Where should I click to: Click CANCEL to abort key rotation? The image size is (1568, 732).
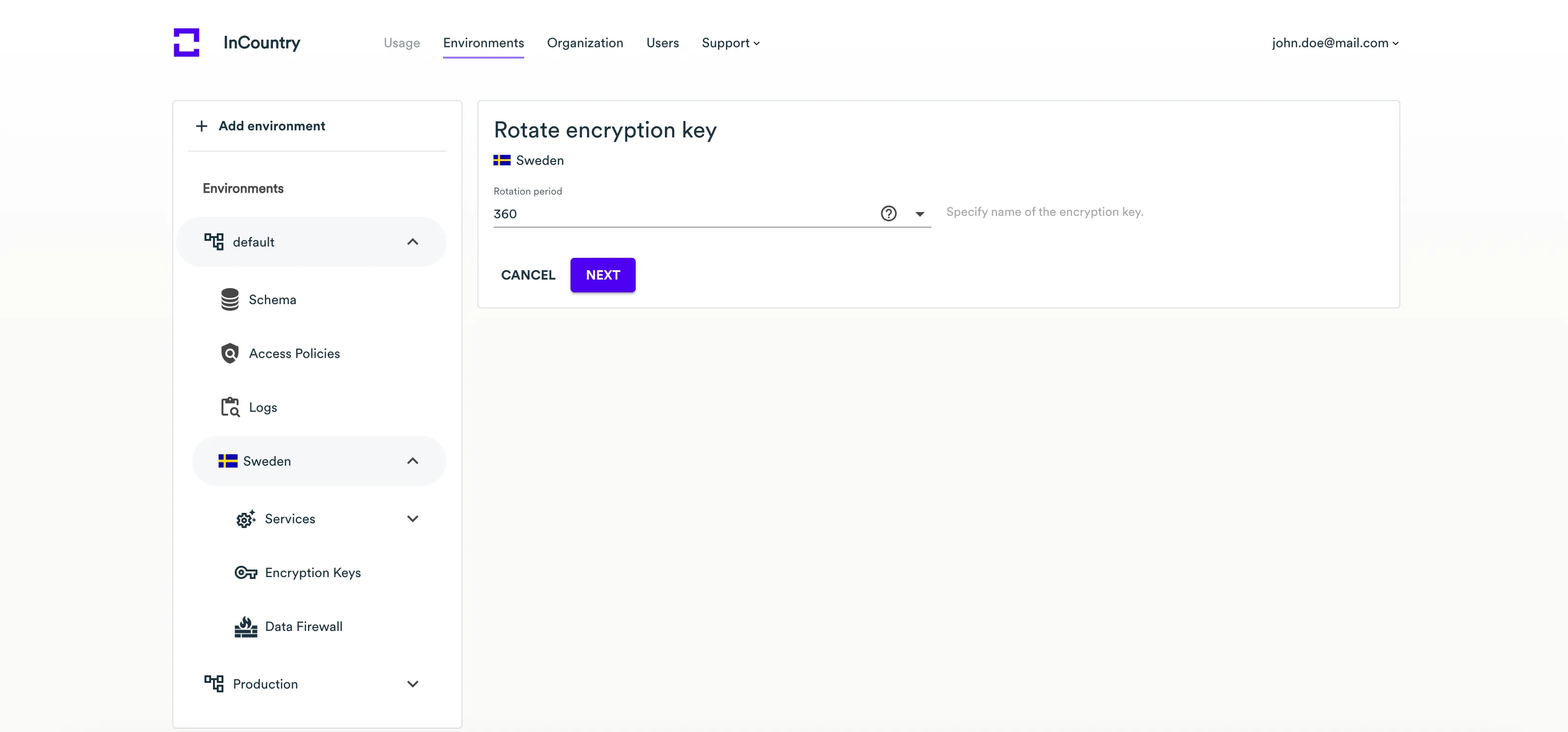click(x=528, y=275)
